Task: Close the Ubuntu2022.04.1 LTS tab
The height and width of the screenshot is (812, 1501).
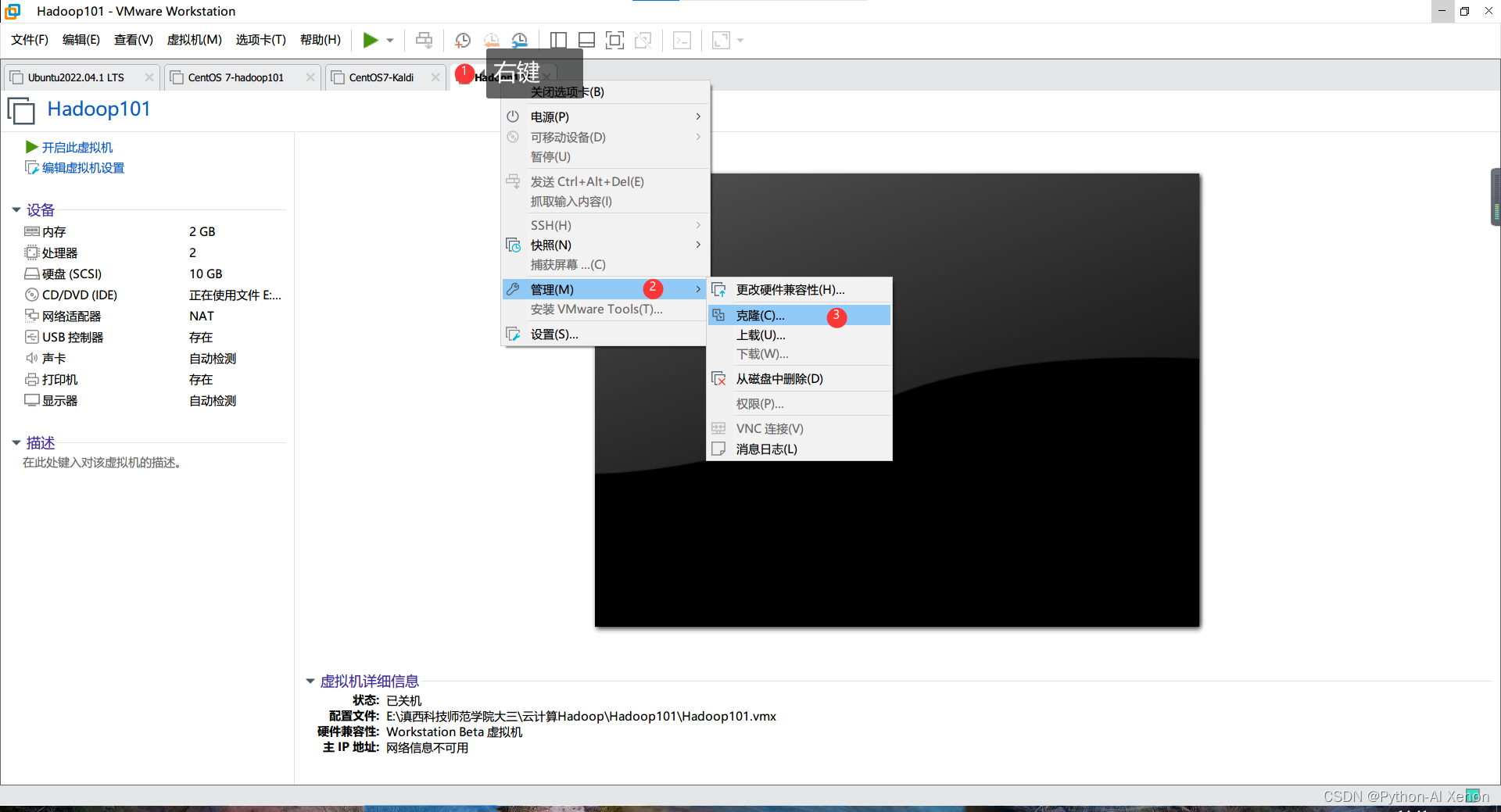Action: click(149, 77)
